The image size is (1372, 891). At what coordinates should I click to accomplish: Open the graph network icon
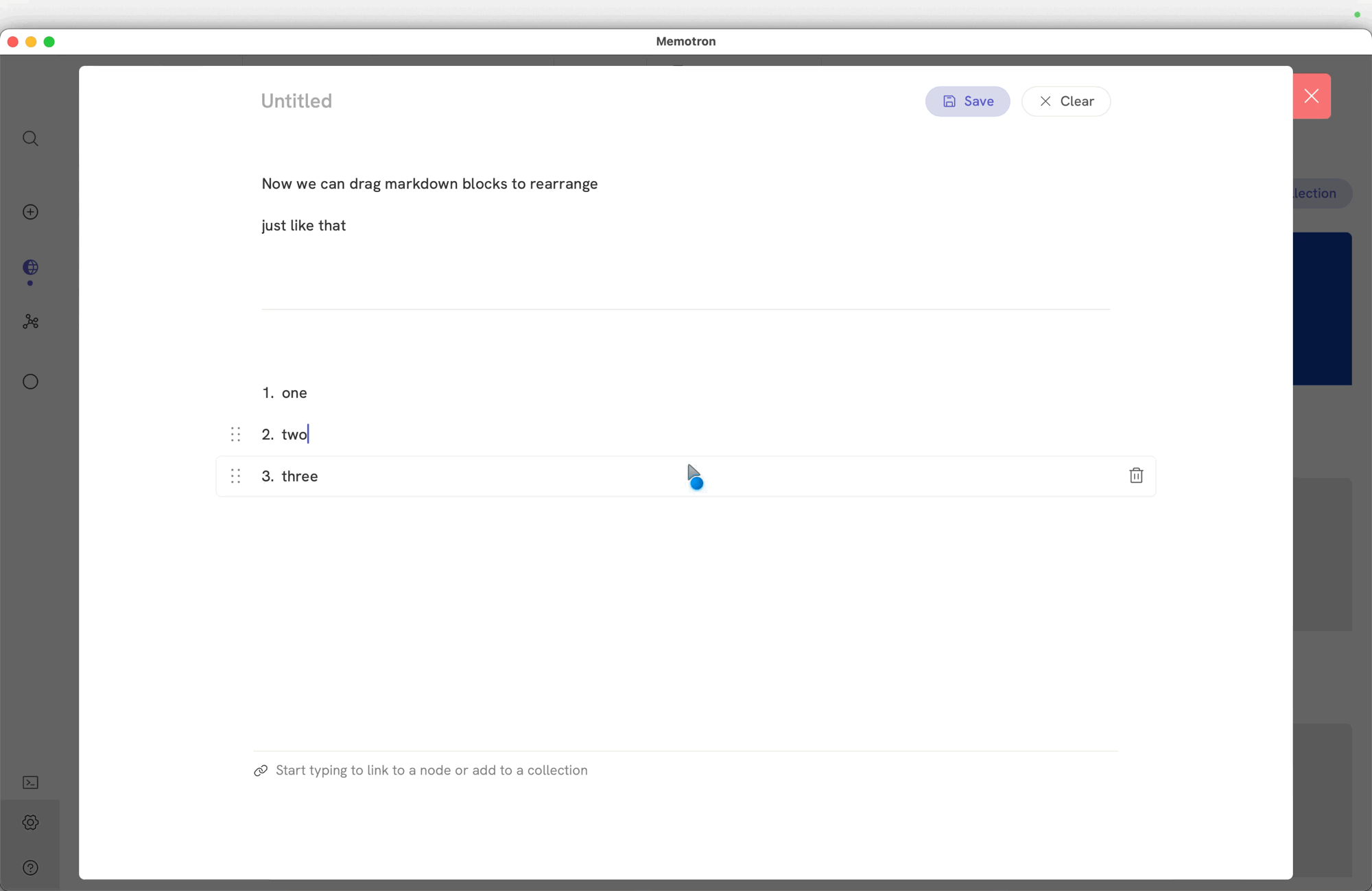click(30, 322)
